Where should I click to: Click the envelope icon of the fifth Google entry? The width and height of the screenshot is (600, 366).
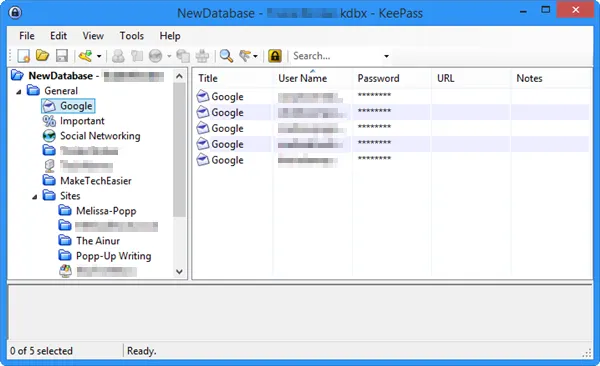pos(202,160)
